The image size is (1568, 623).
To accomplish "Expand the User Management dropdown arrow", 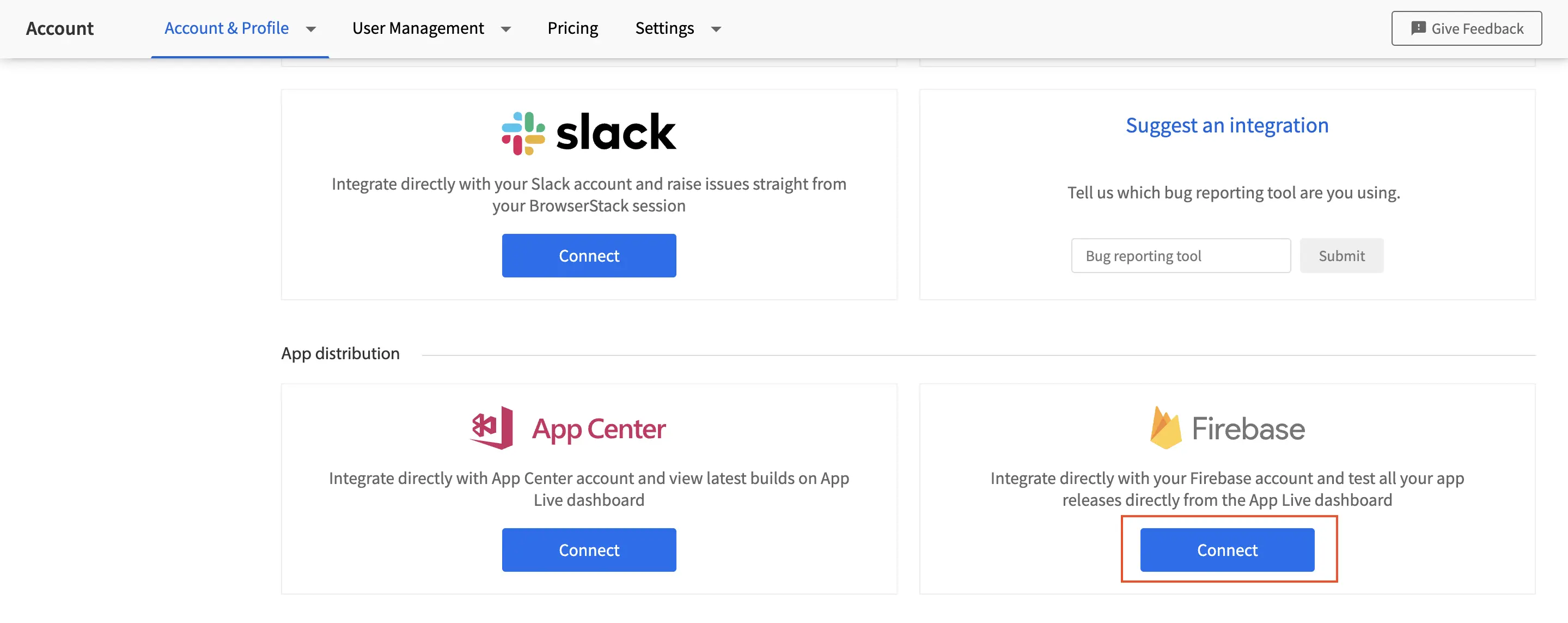I will (x=506, y=29).
